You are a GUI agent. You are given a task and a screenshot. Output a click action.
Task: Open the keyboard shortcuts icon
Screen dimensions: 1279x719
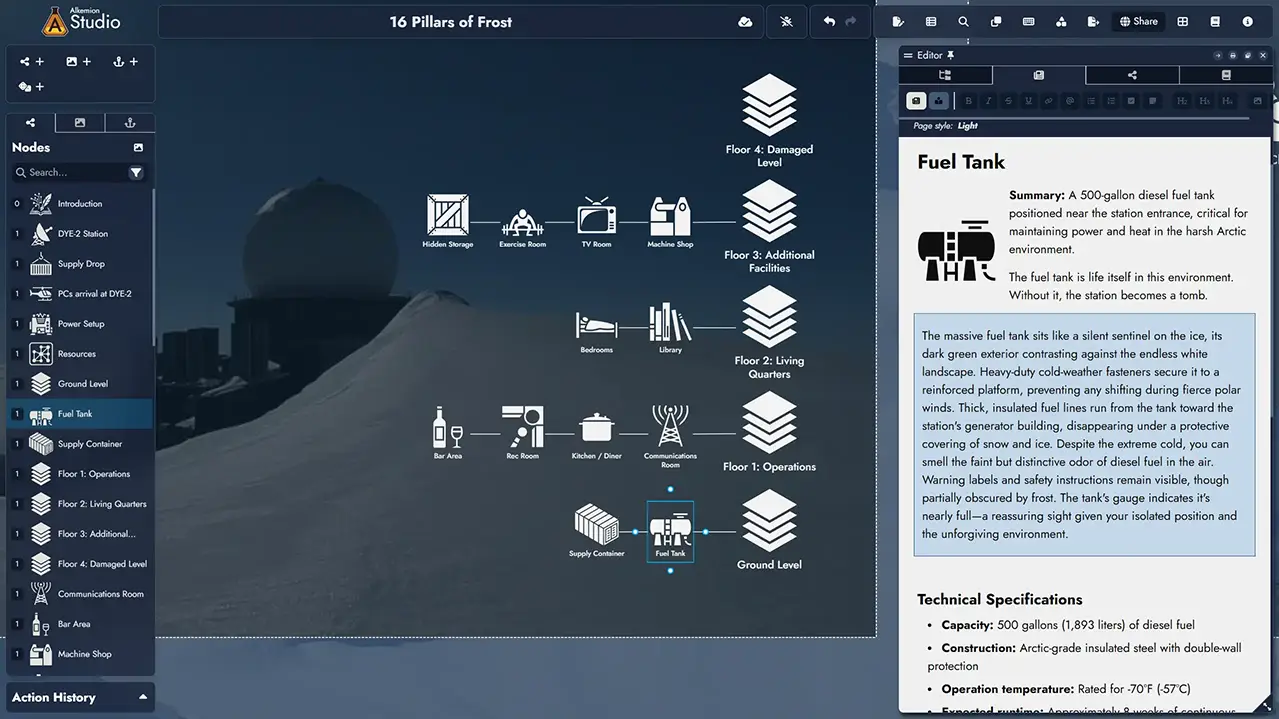(x=1028, y=21)
